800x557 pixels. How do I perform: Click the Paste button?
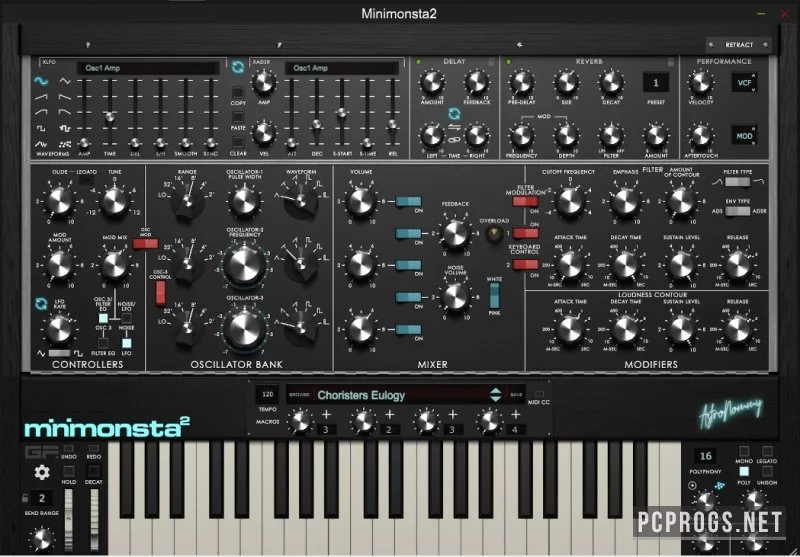(238, 117)
